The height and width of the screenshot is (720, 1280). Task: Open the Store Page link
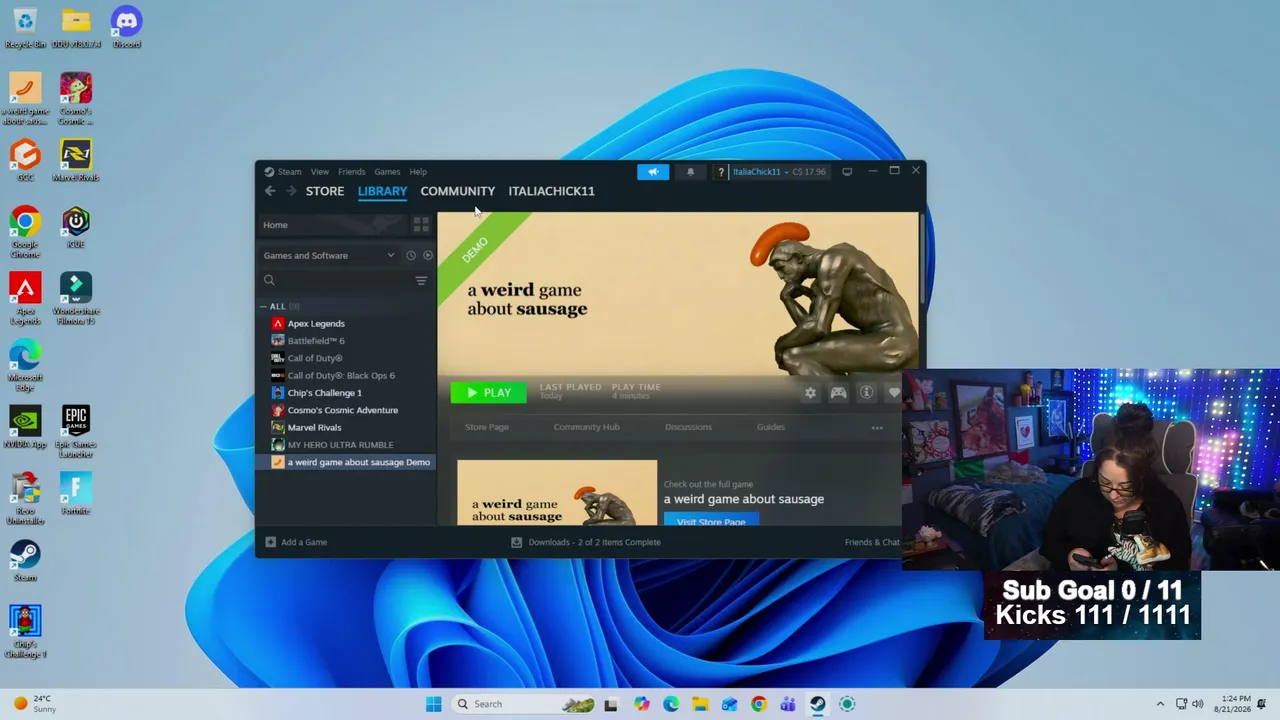click(x=487, y=428)
